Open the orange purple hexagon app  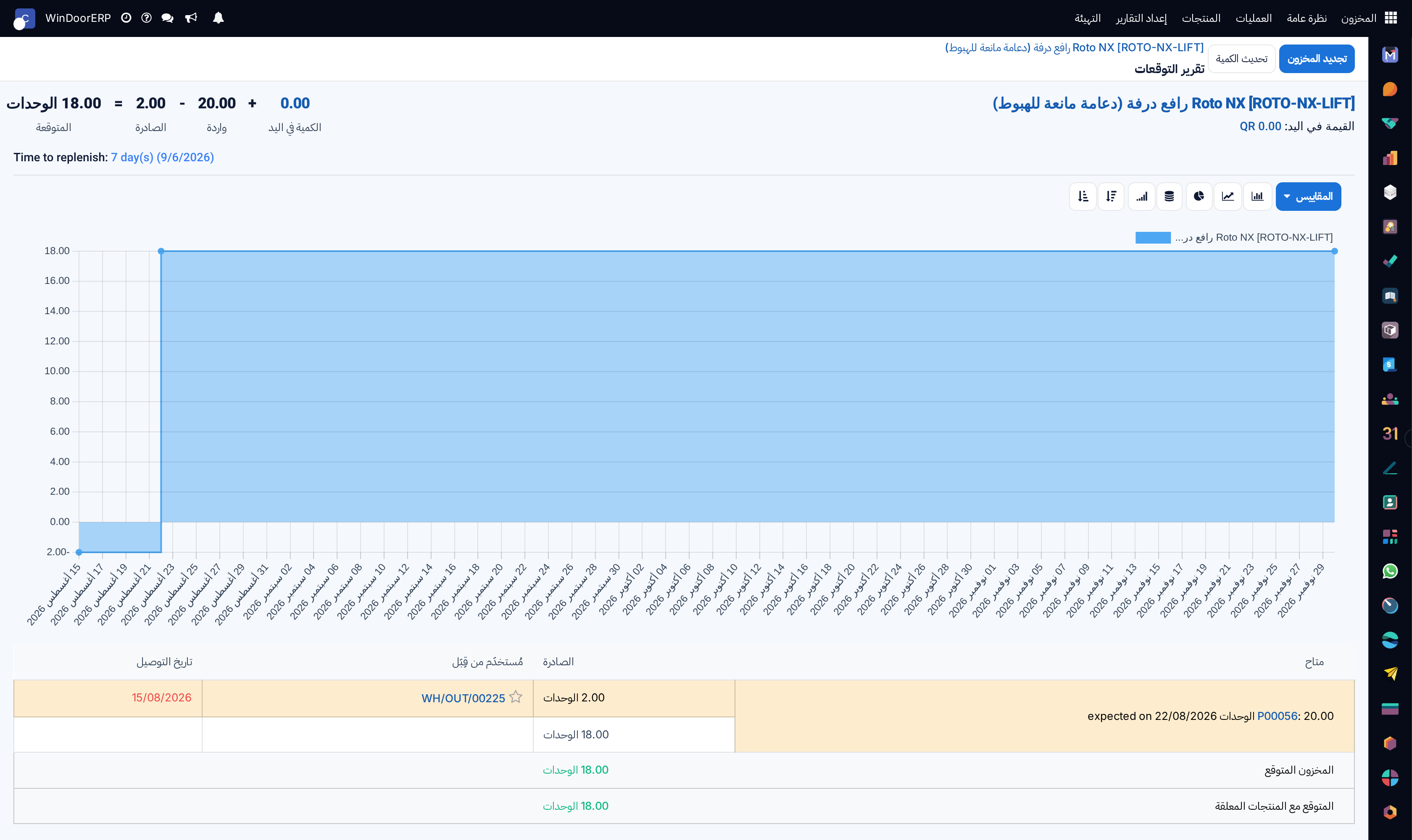[x=1389, y=743]
